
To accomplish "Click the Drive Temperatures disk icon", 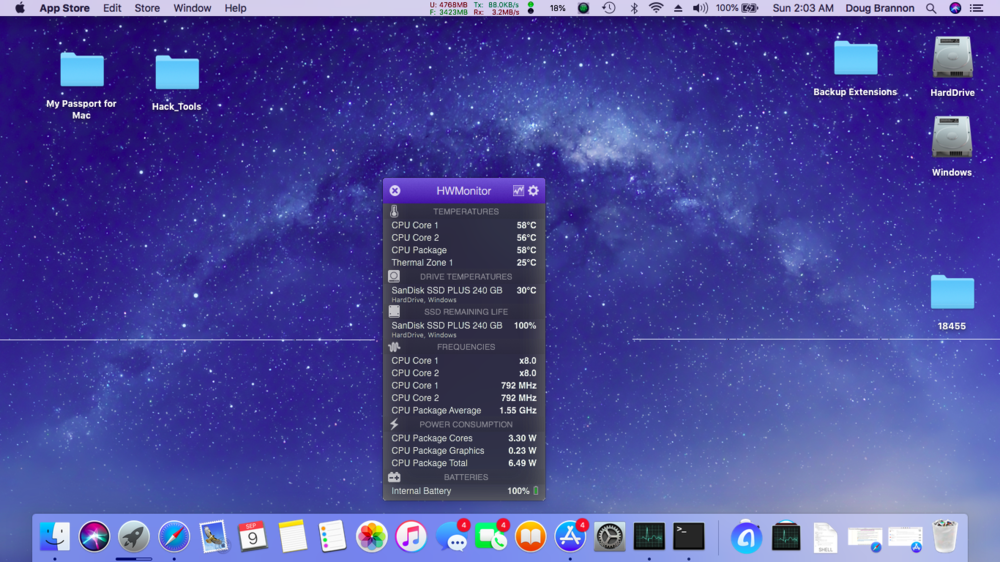I will point(394,277).
